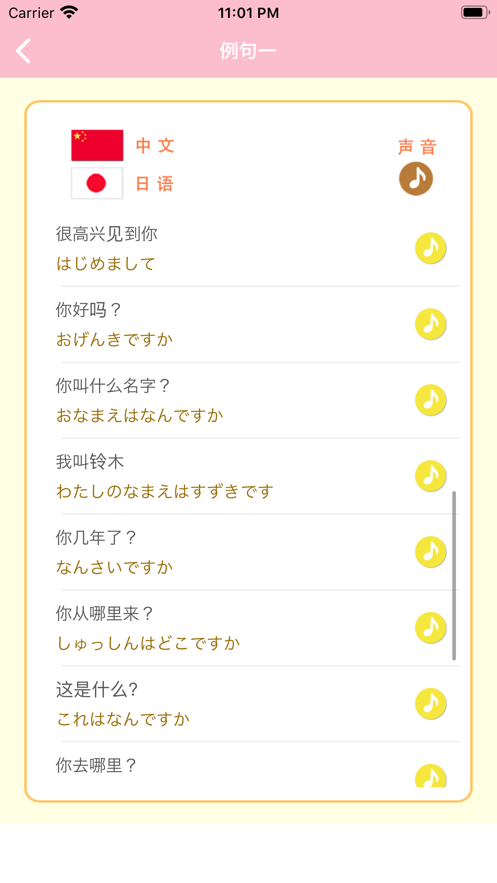
Task: Select the 中文 language label
Action: tap(155, 145)
